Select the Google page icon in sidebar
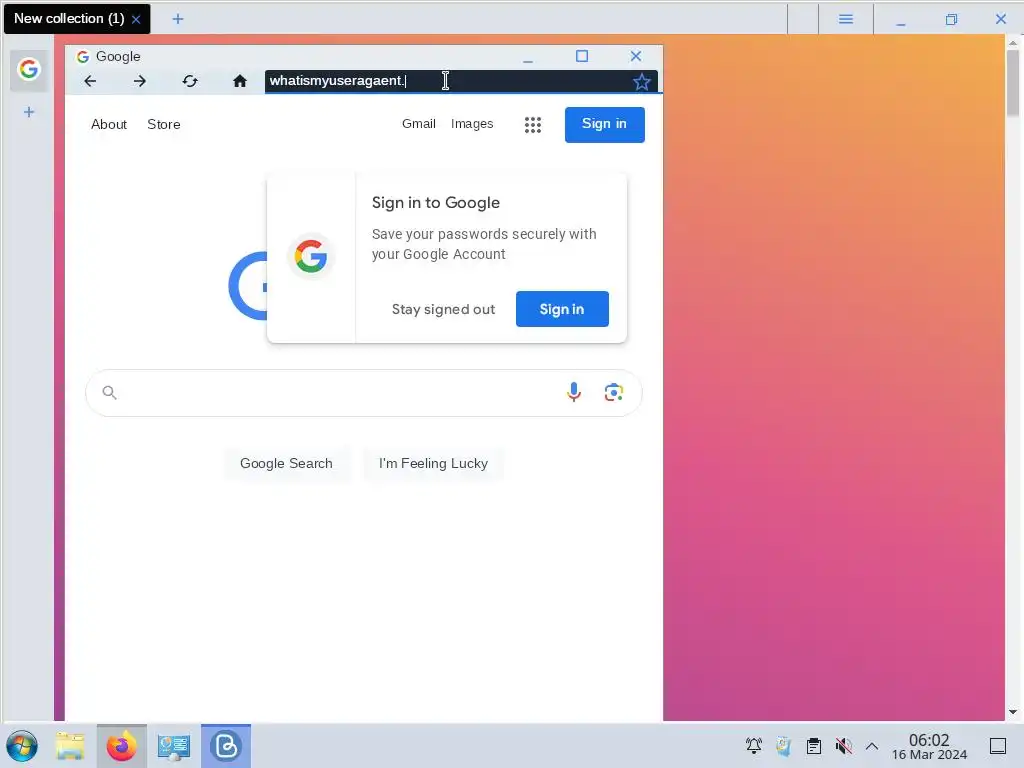Screen dimensions: 1024x768 click(29, 69)
